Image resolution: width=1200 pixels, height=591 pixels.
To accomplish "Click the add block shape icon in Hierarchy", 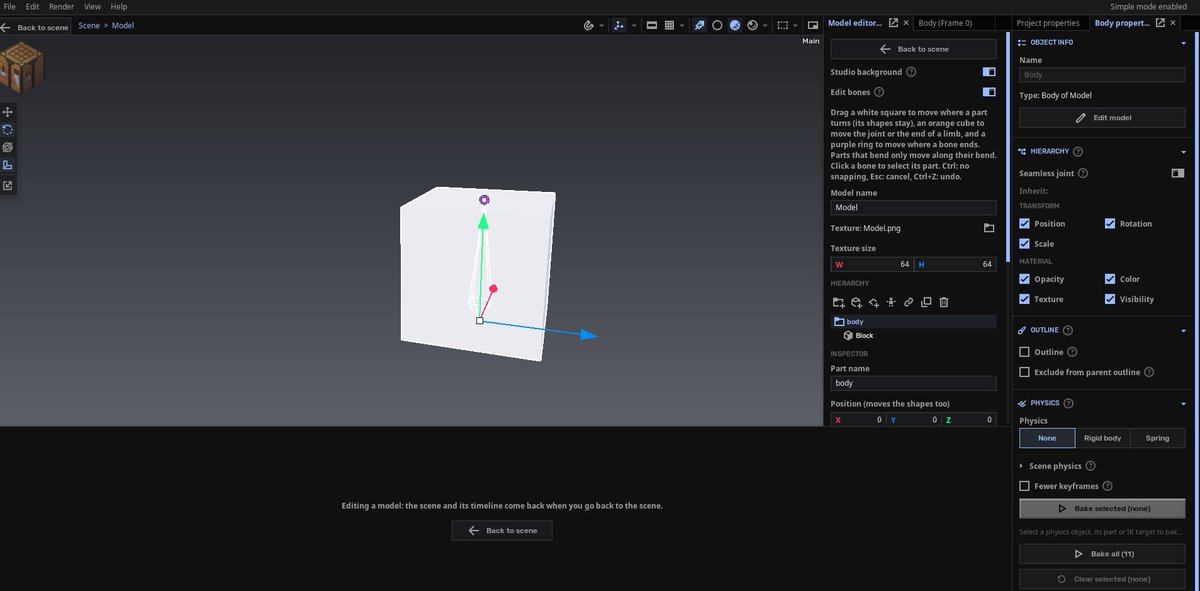I will 856,302.
